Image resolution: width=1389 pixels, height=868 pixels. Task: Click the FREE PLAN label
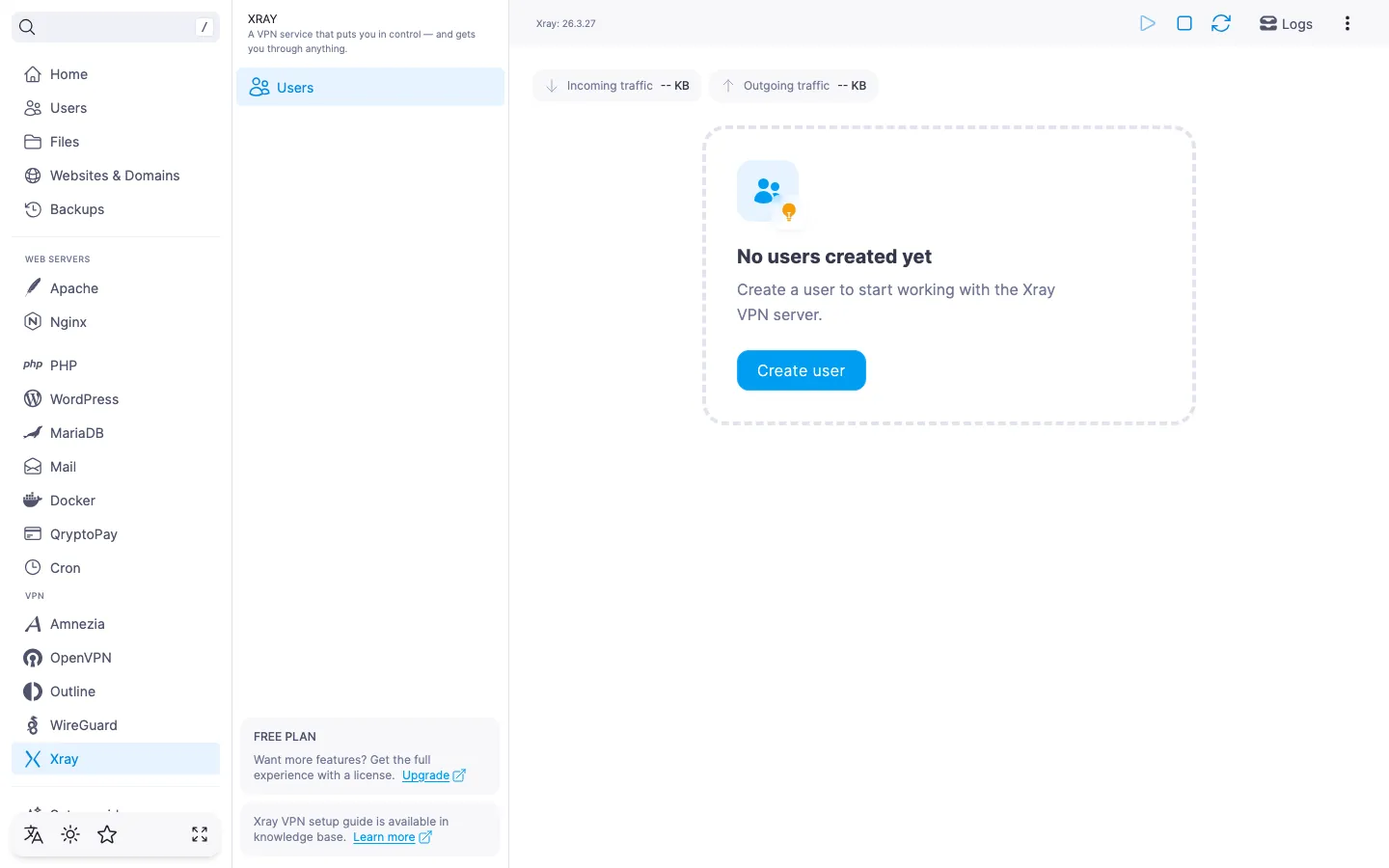coord(285,737)
